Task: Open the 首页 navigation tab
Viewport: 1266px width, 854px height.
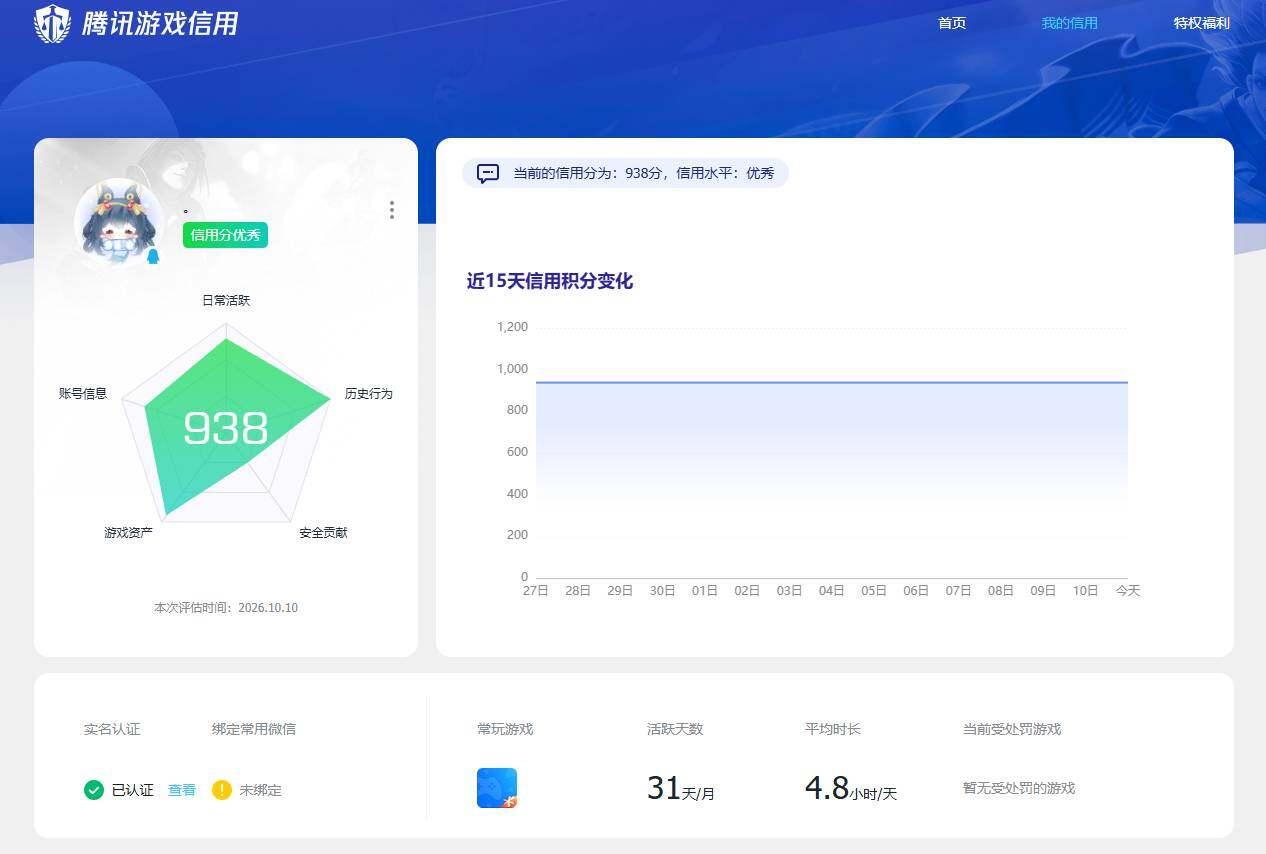Action: (952, 23)
